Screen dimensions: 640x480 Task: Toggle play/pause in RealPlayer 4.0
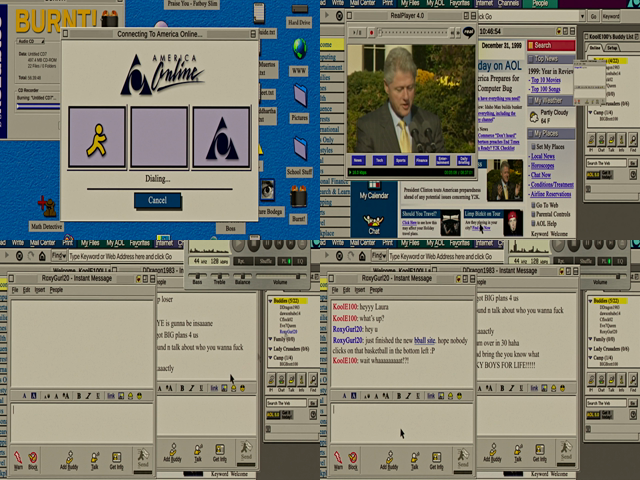[x=357, y=32]
